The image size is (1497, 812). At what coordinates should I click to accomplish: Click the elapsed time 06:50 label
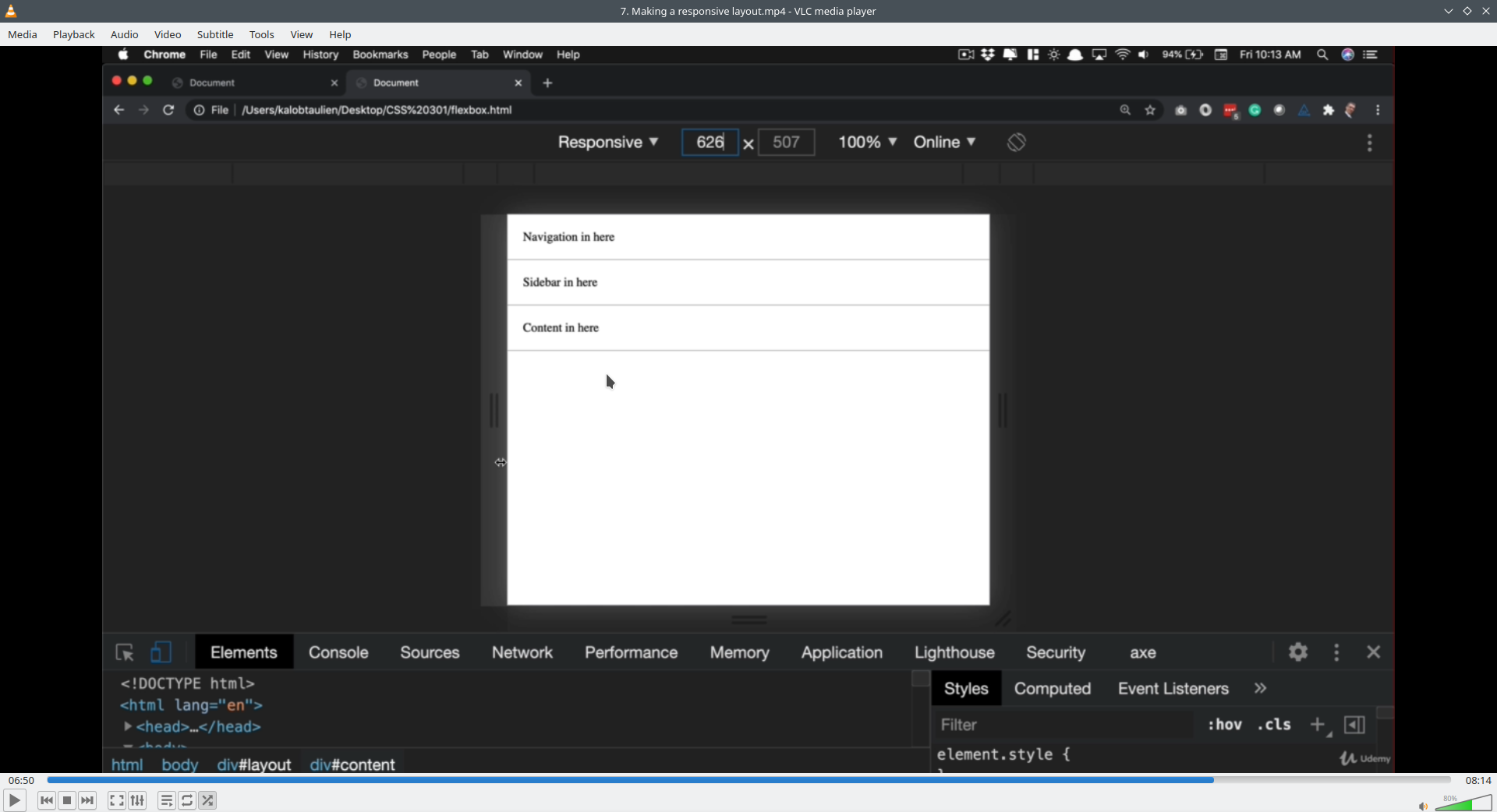21,780
